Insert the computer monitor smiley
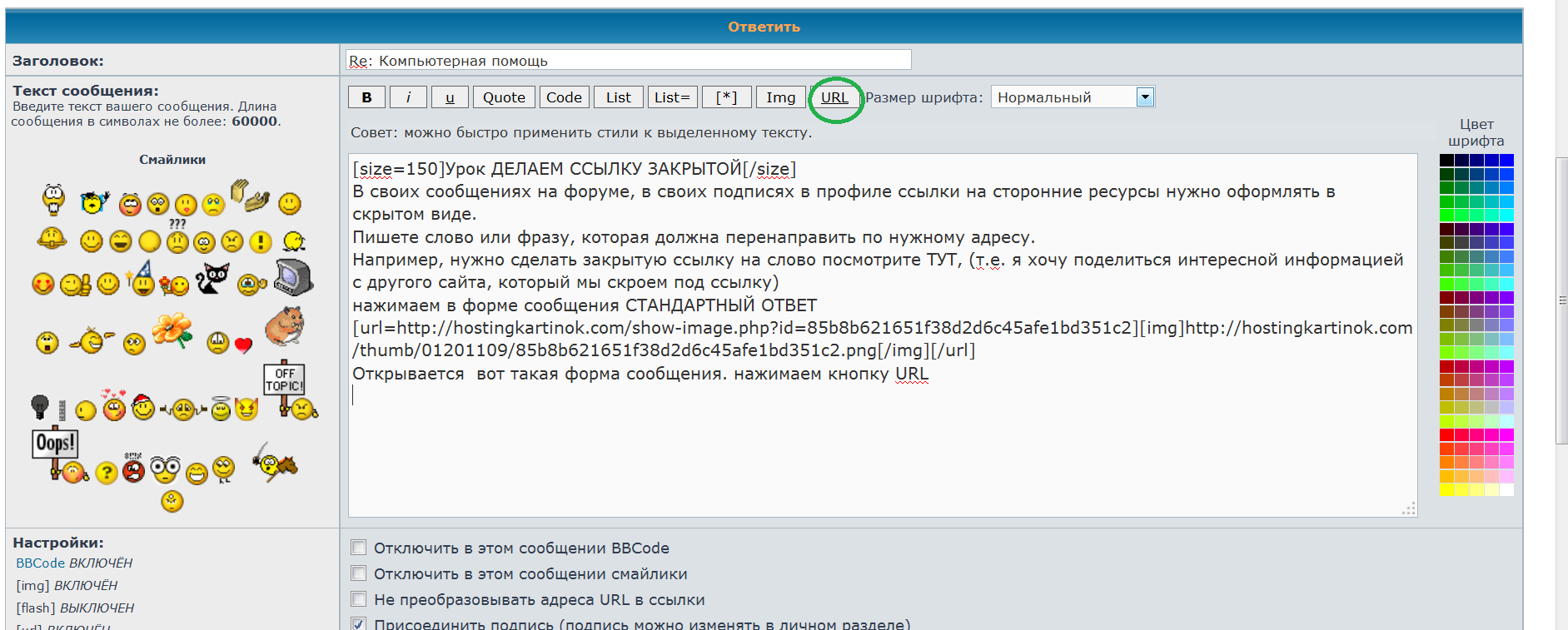This screenshot has height=630, width=1568. [293, 277]
